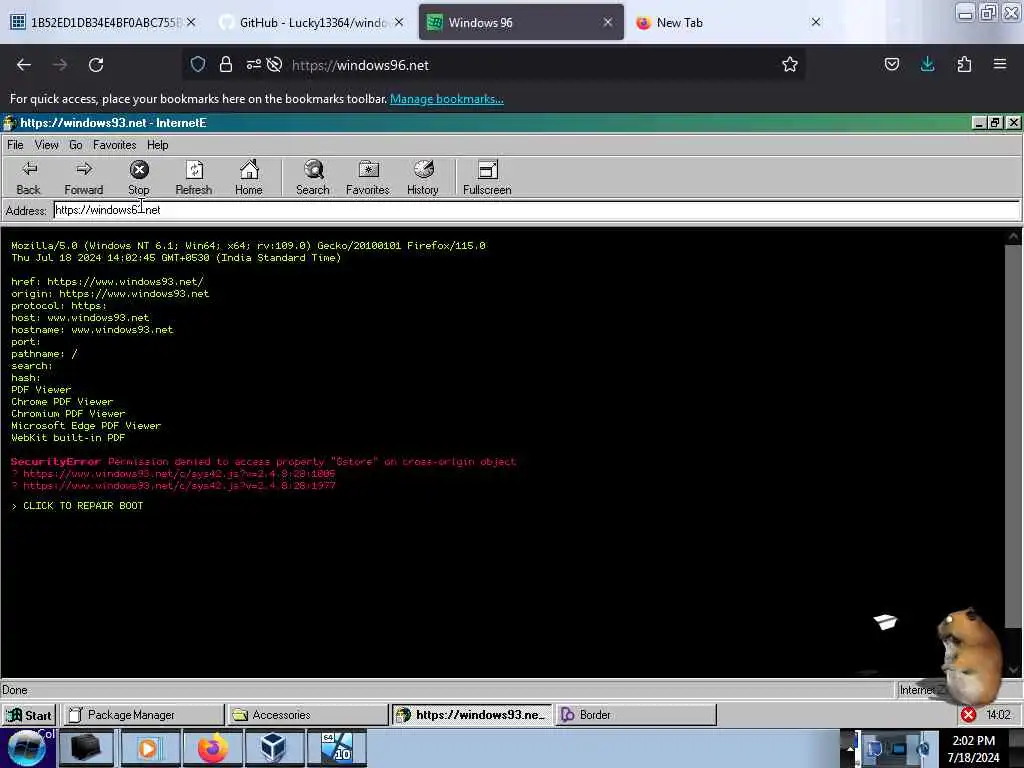Open the File menu in InternetE
Screen dimensions: 1024x768
15,145
